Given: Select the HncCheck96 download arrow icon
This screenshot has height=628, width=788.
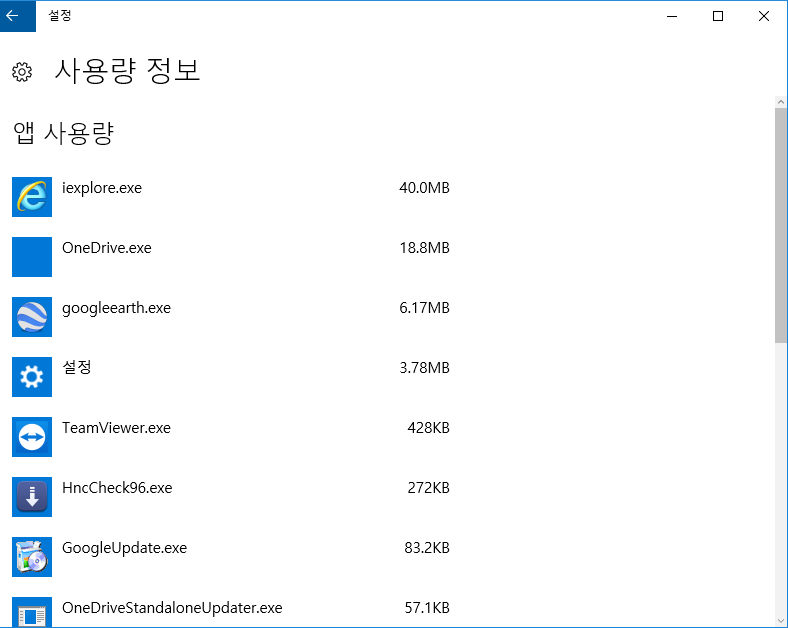Looking at the screenshot, I should (32, 497).
